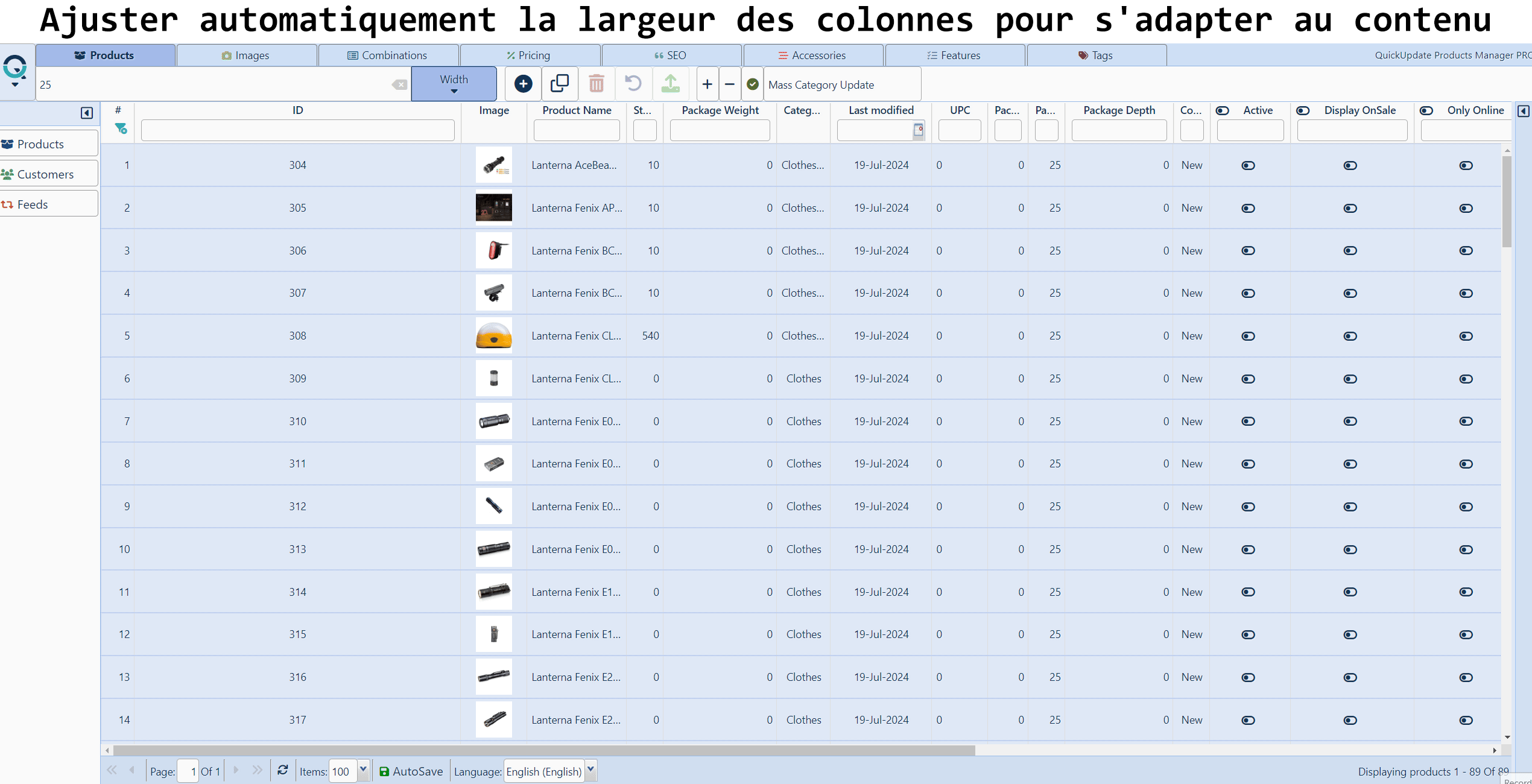Screen dimensions: 1532x784
Task: Switch to the Pricing tab
Action: (530, 55)
